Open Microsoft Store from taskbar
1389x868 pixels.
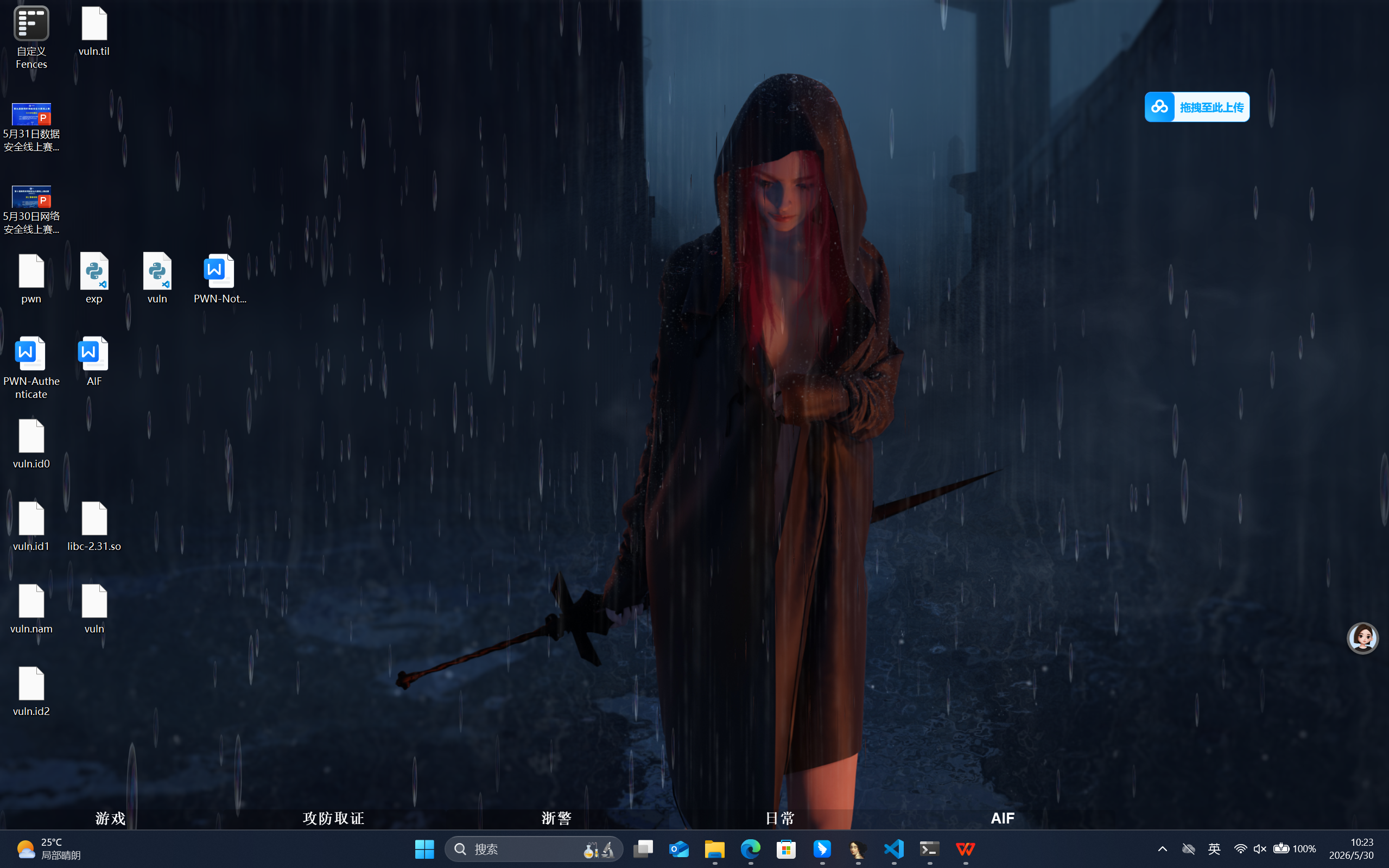point(787,849)
